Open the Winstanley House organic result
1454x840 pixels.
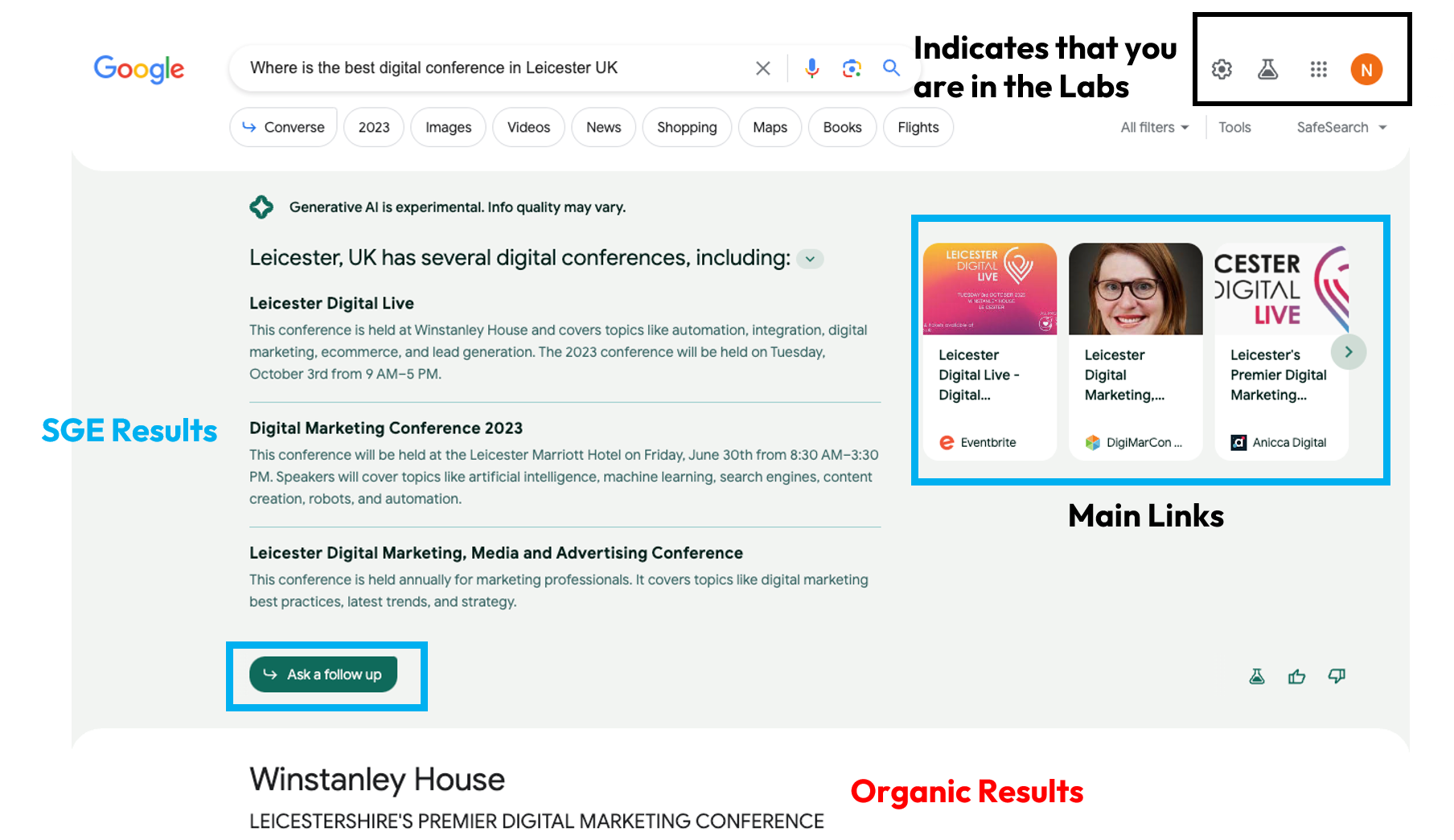coord(377,780)
